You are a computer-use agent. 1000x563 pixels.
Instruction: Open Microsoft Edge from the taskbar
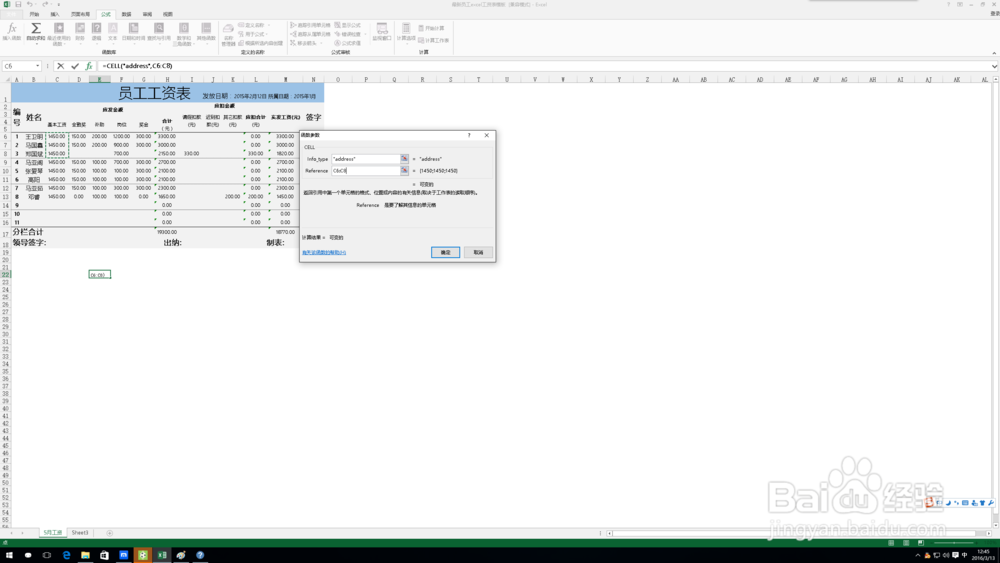tap(66, 555)
